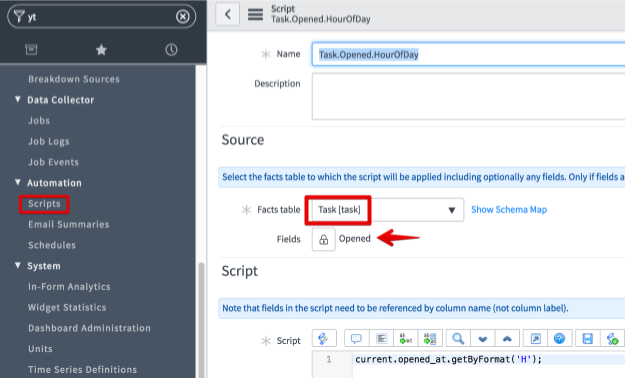
Task: Find previous with up chevron
Action: coord(507,339)
